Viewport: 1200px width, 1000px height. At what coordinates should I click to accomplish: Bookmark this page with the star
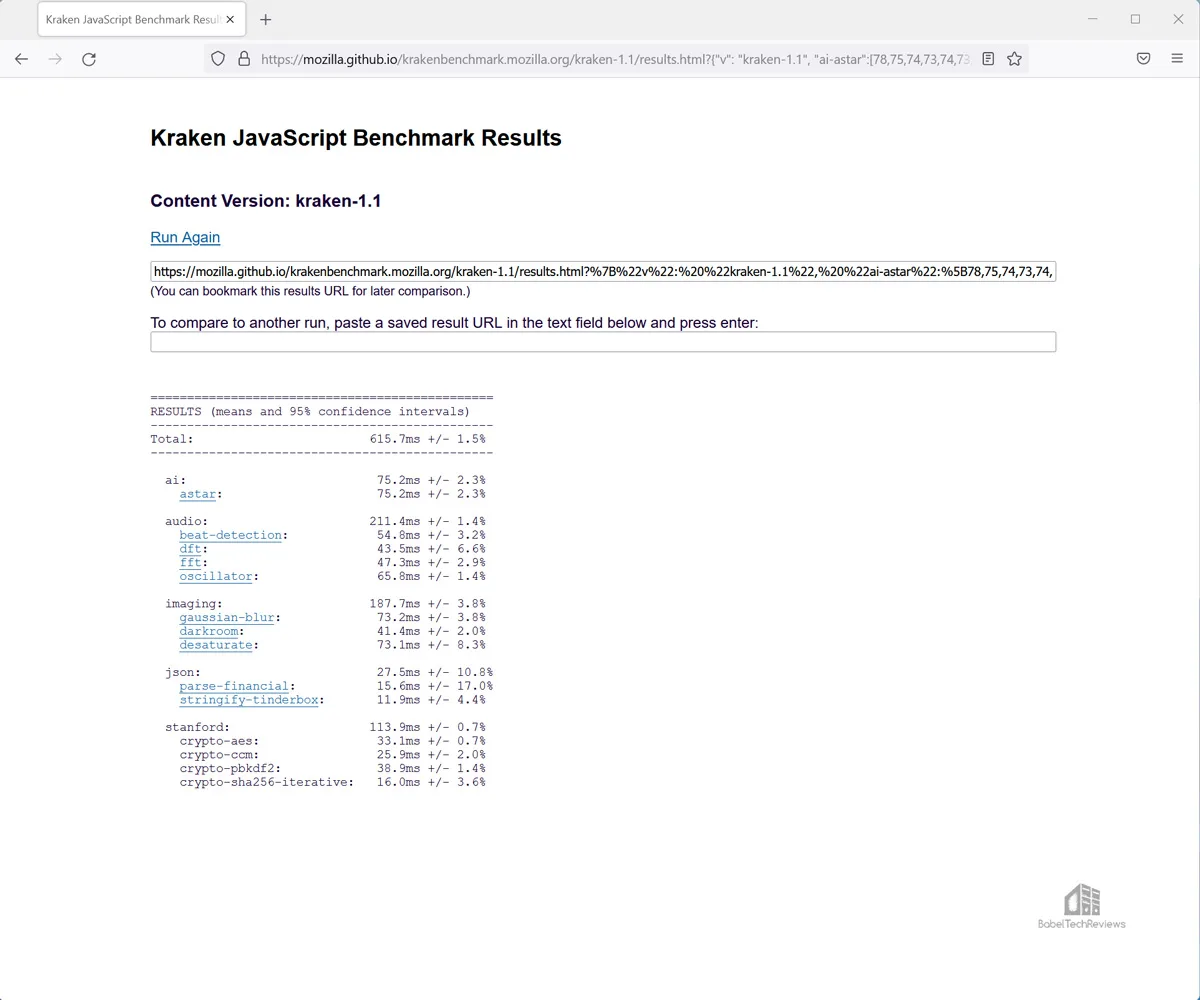click(x=1014, y=59)
